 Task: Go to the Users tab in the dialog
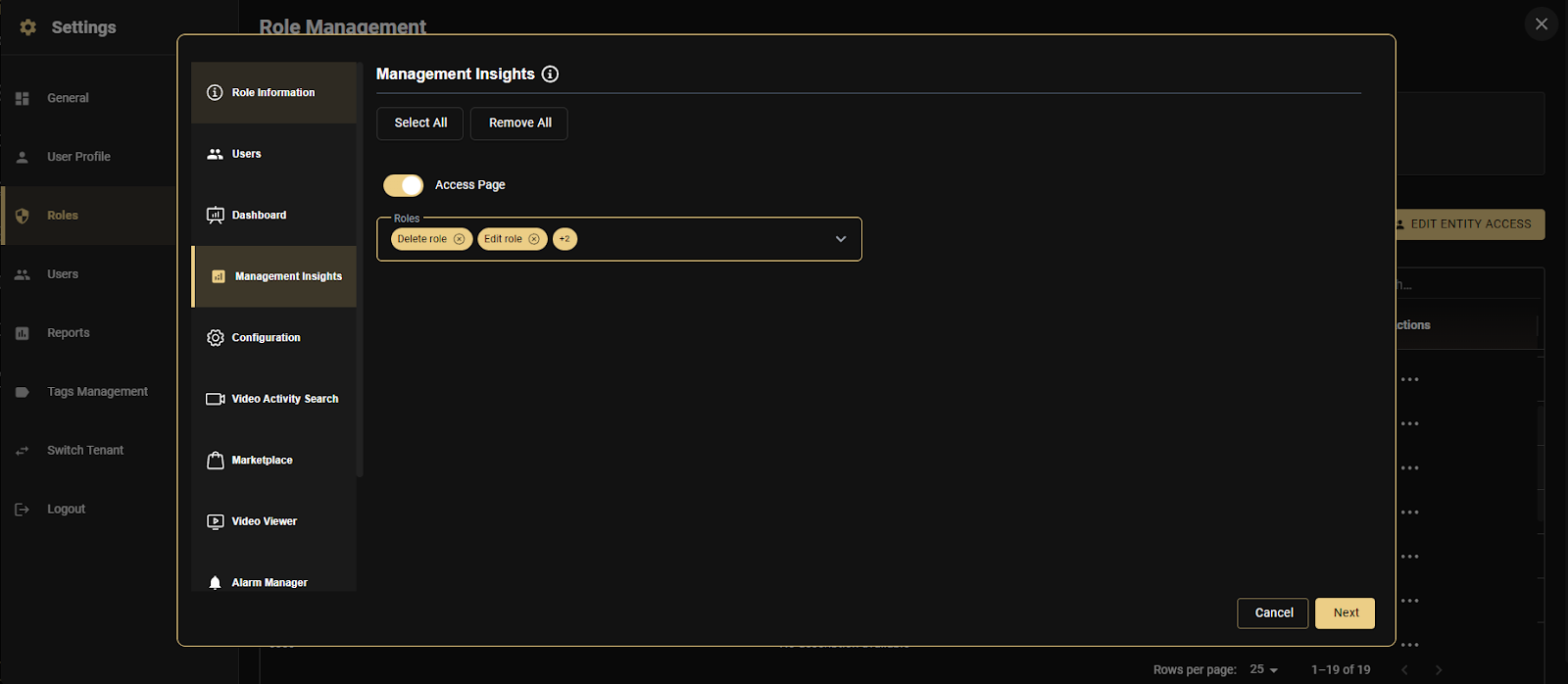click(246, 154)
